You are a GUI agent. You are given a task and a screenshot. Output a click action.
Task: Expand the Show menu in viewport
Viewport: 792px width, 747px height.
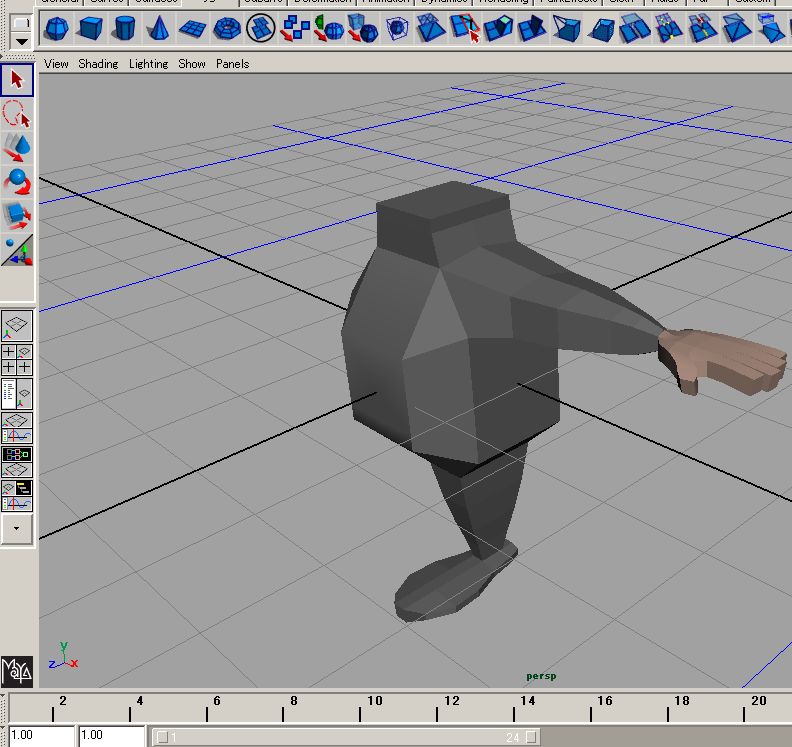click(x=192, y=64)
